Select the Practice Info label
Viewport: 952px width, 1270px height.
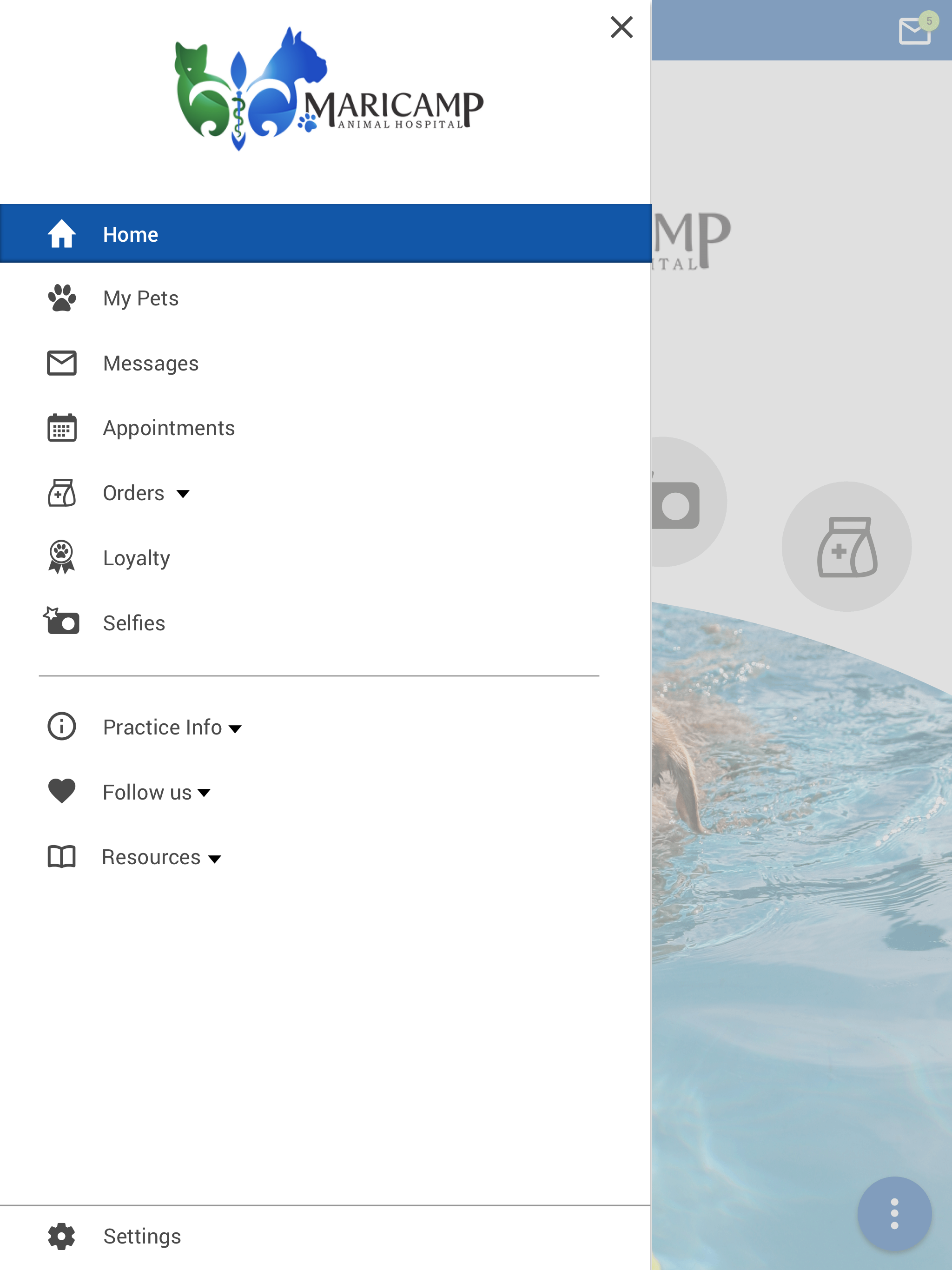[163, 728]
